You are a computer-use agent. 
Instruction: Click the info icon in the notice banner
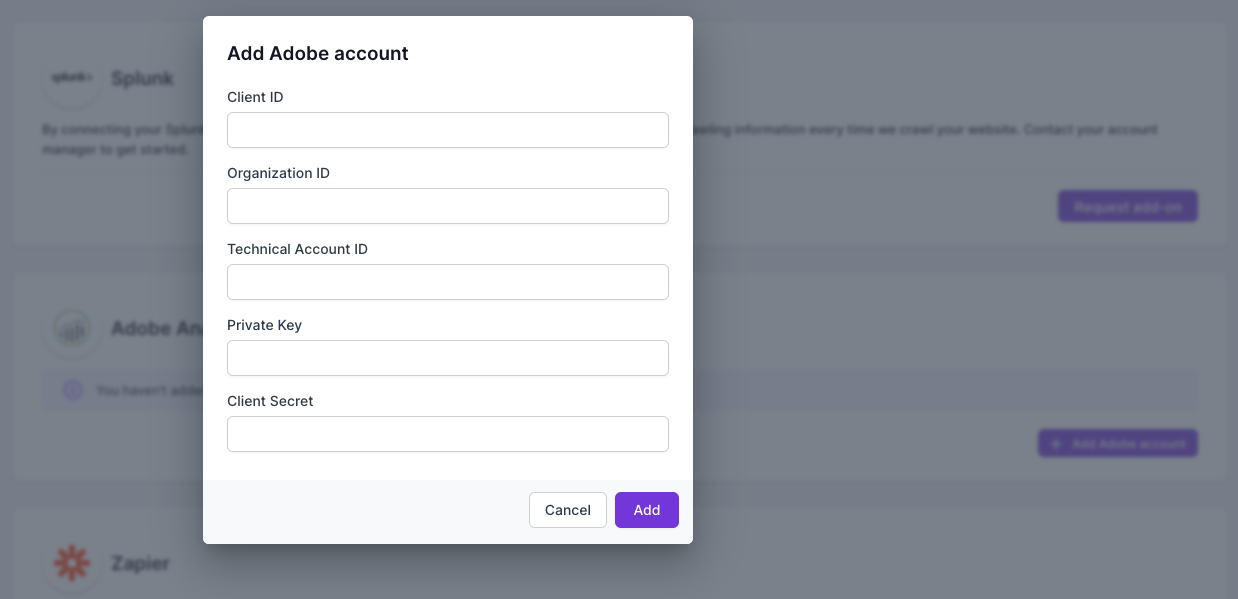coord(73,390)
